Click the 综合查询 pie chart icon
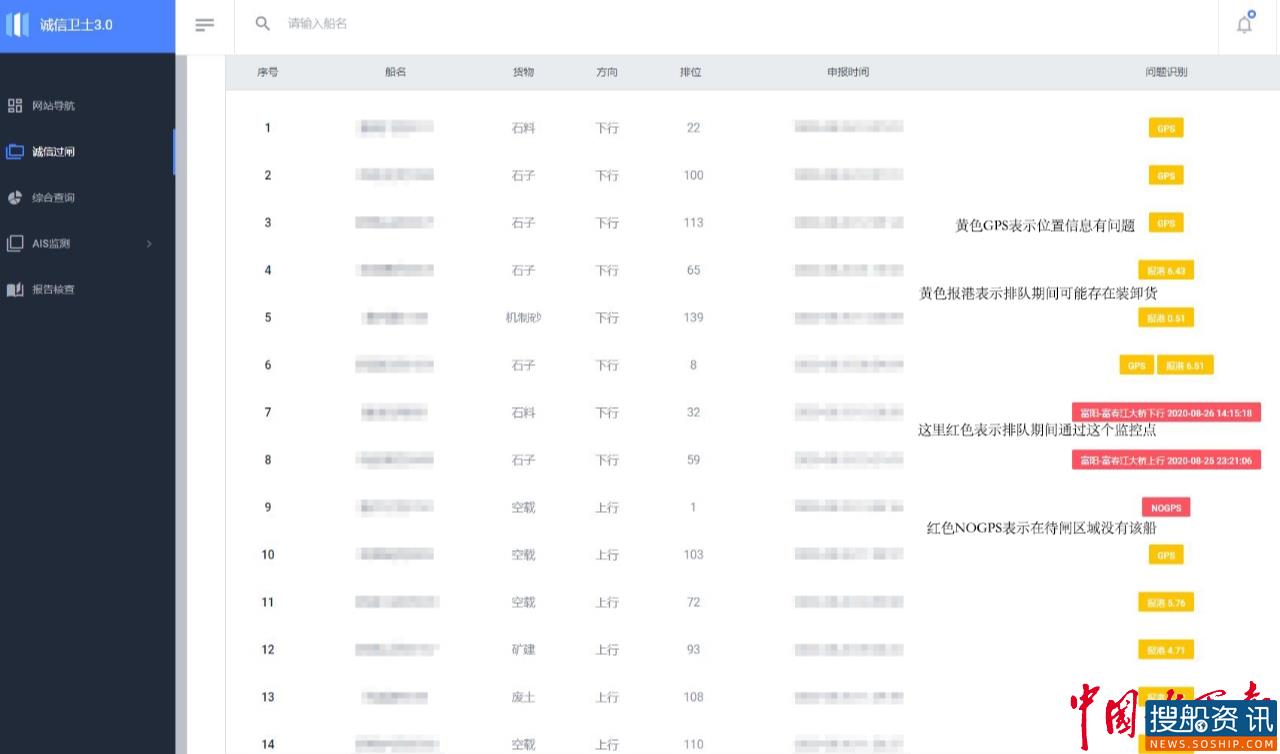Screen dimensions: 1280x754 pyautogui.click(x=15, y=198)
